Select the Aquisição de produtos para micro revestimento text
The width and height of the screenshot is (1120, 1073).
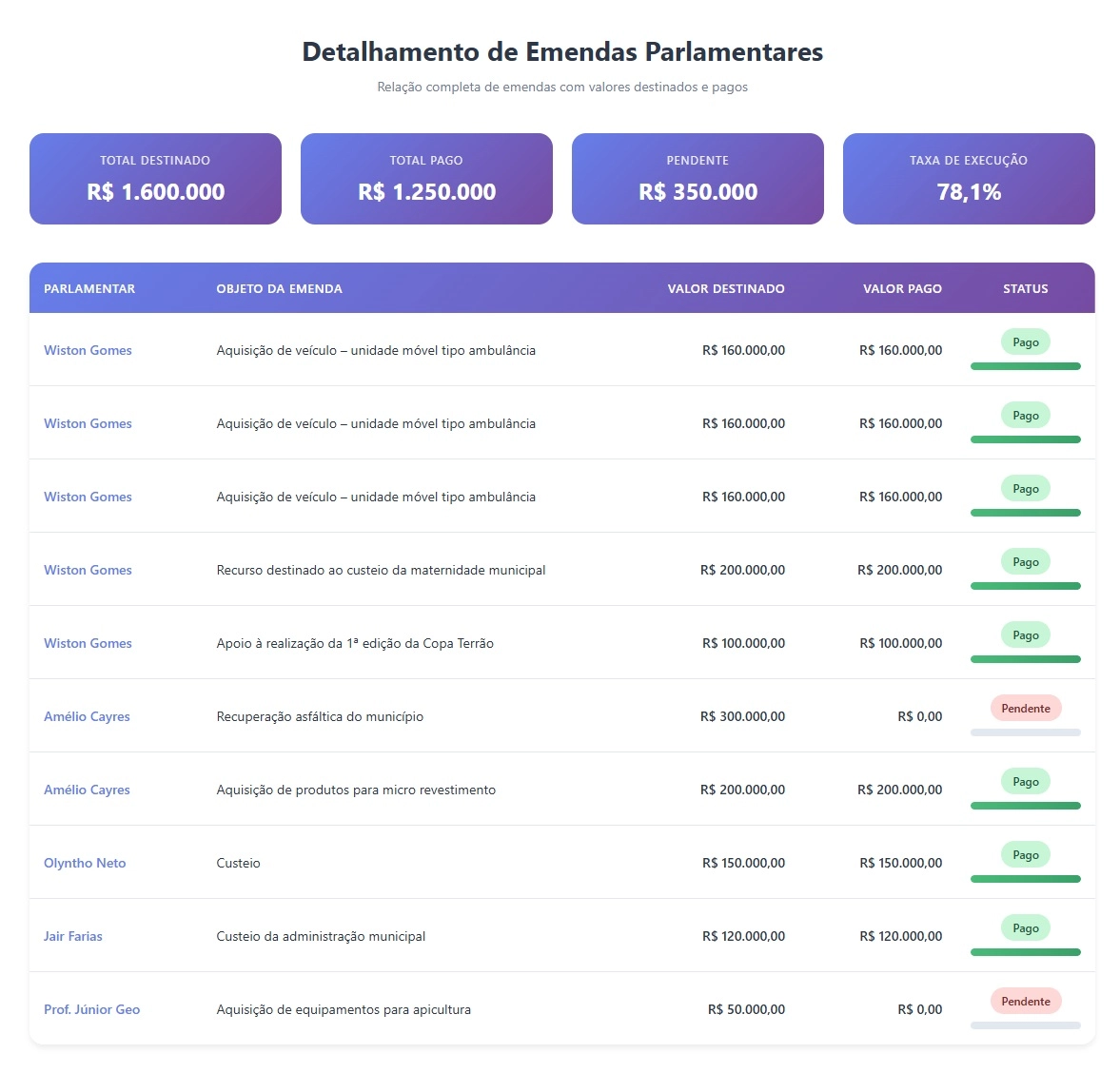pyautogui.click(x=356, y=790)
